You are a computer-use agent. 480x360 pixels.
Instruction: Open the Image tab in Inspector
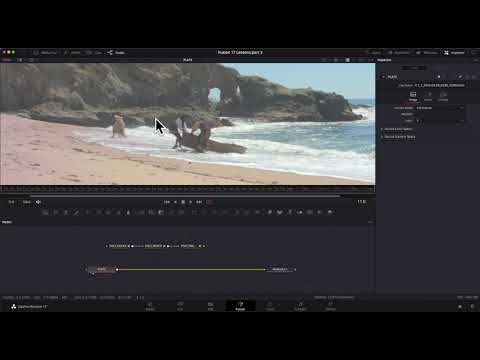[x=413, y=96]
